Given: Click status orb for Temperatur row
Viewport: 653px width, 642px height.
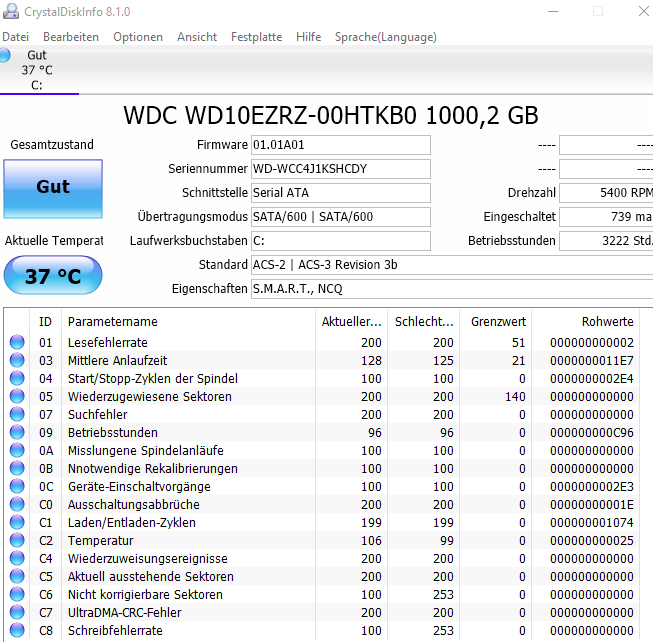Looking at the screenshot, I should [17, 540].
